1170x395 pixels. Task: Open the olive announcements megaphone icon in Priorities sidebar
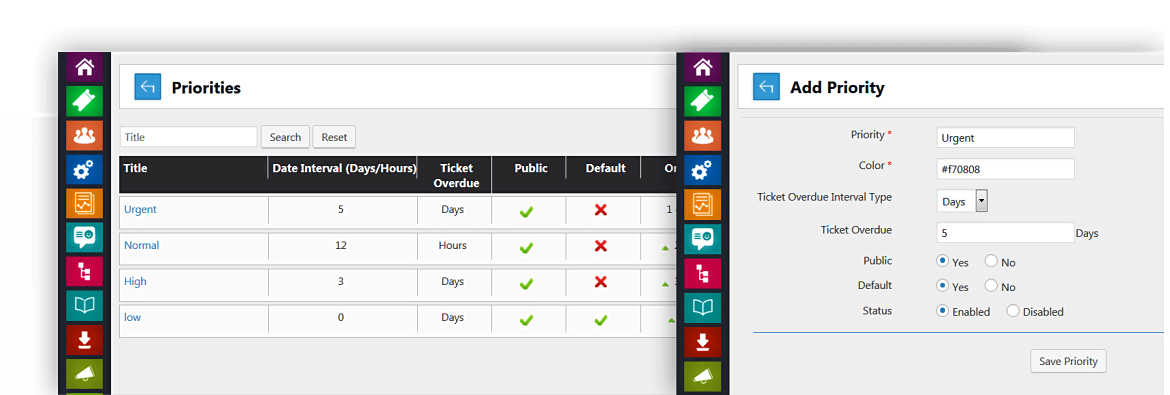[84, 373]
